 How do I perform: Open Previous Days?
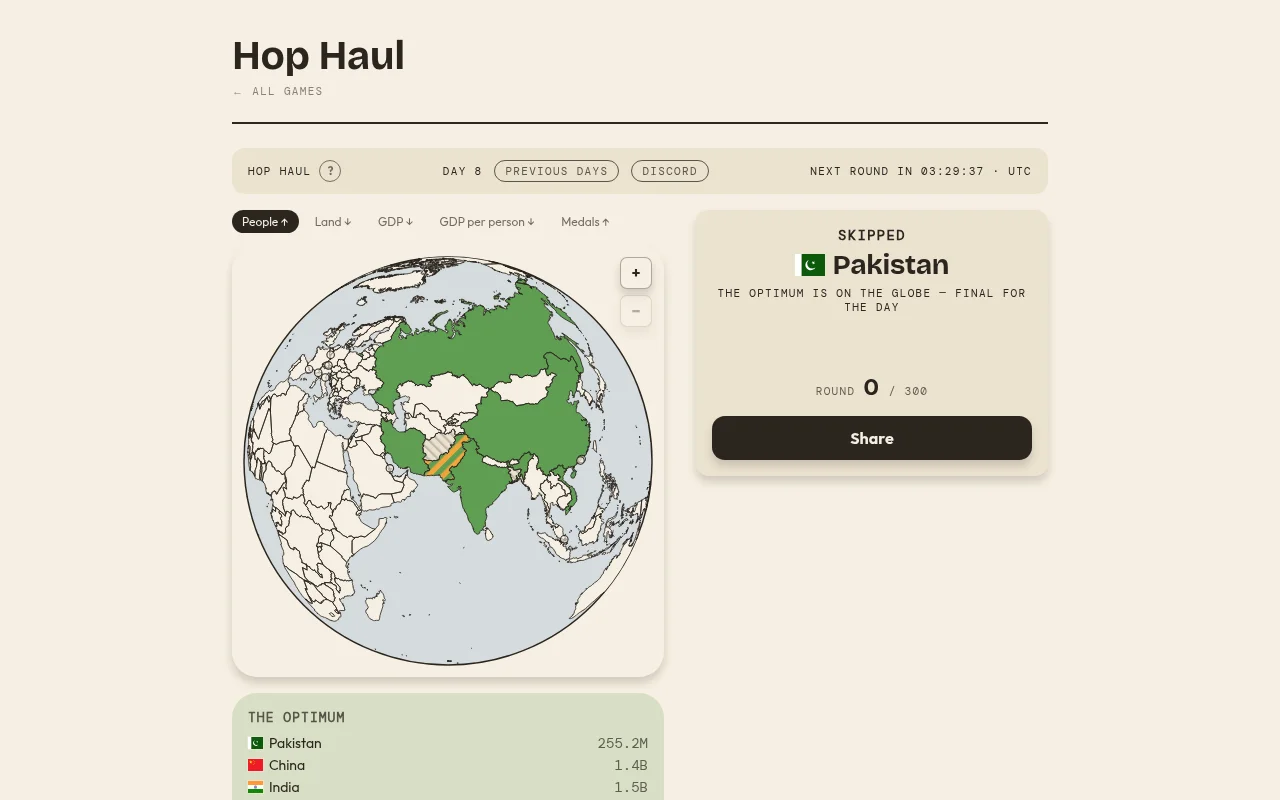tap(556, 171)
